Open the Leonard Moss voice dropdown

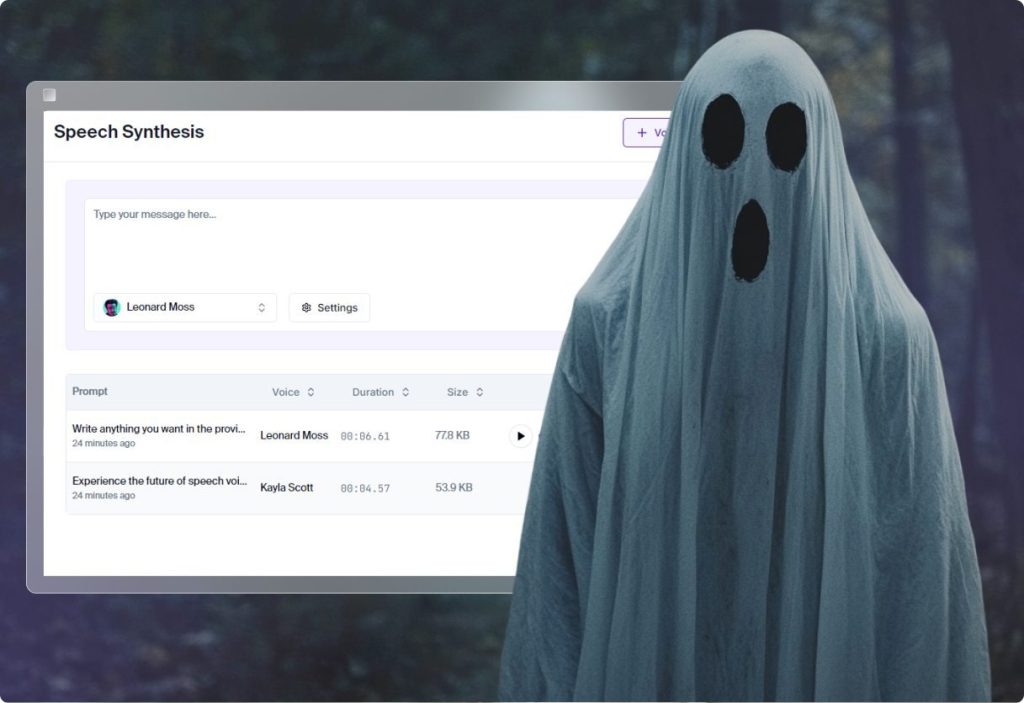(x=185, y=306)
